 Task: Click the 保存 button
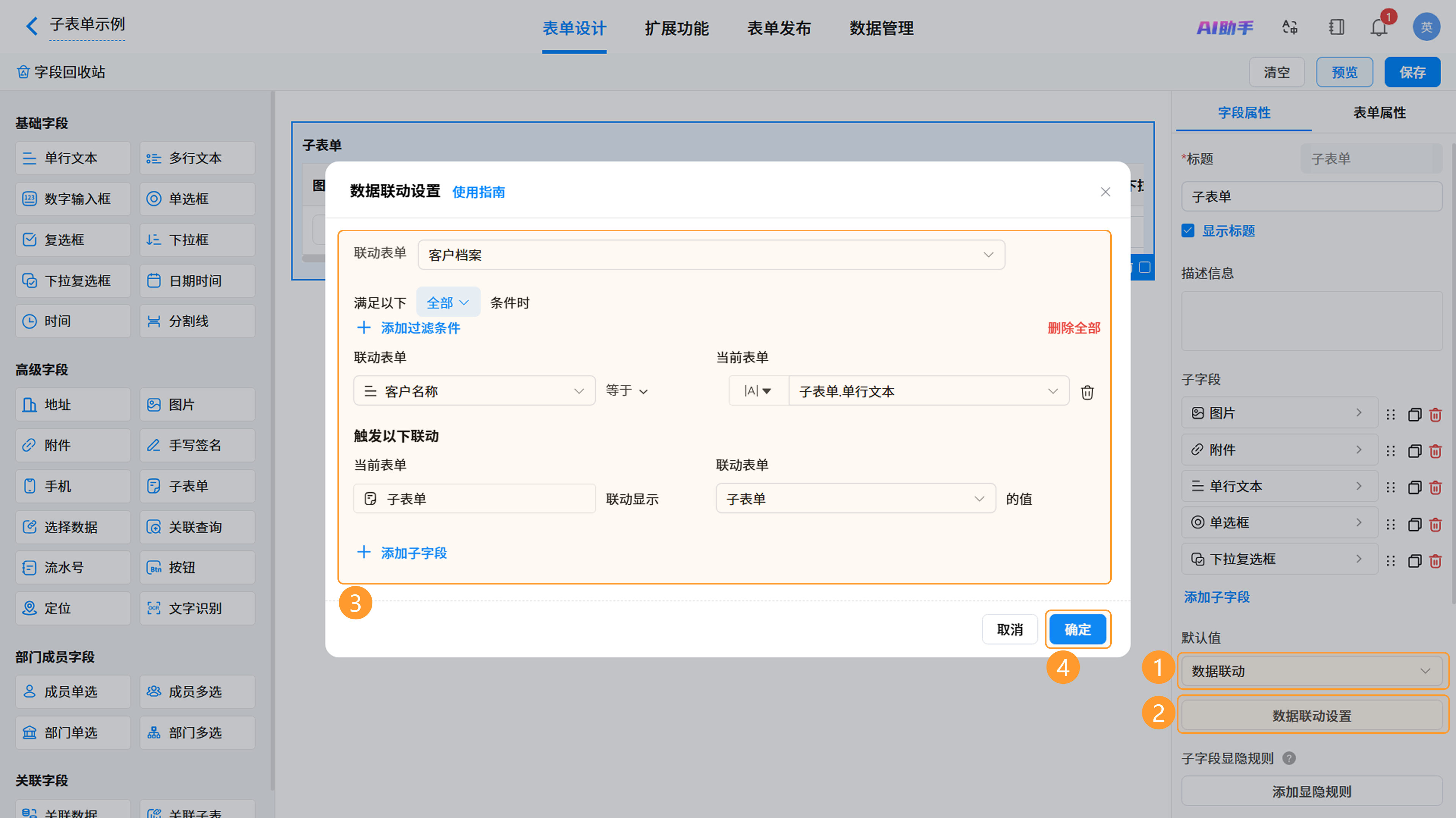point(1412,72)
